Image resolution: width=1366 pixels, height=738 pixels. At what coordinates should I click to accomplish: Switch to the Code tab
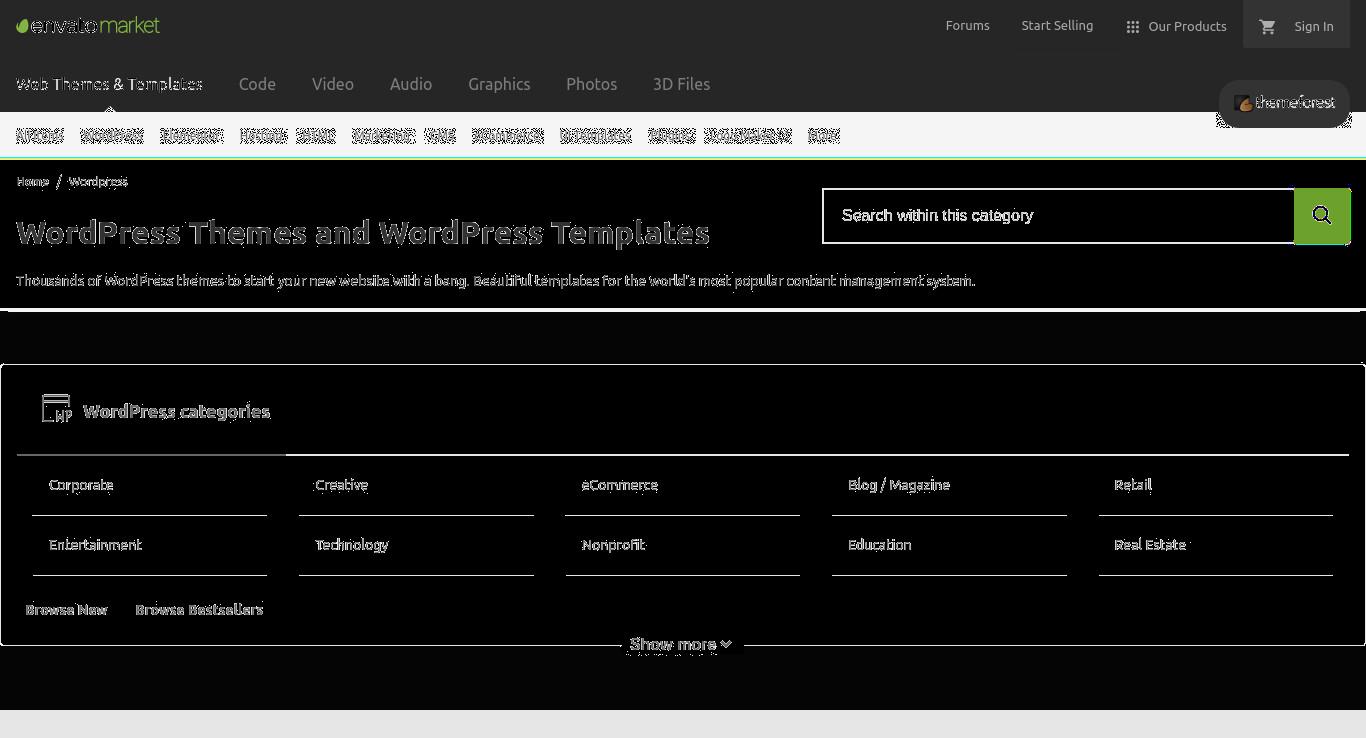tap(257, 84)
